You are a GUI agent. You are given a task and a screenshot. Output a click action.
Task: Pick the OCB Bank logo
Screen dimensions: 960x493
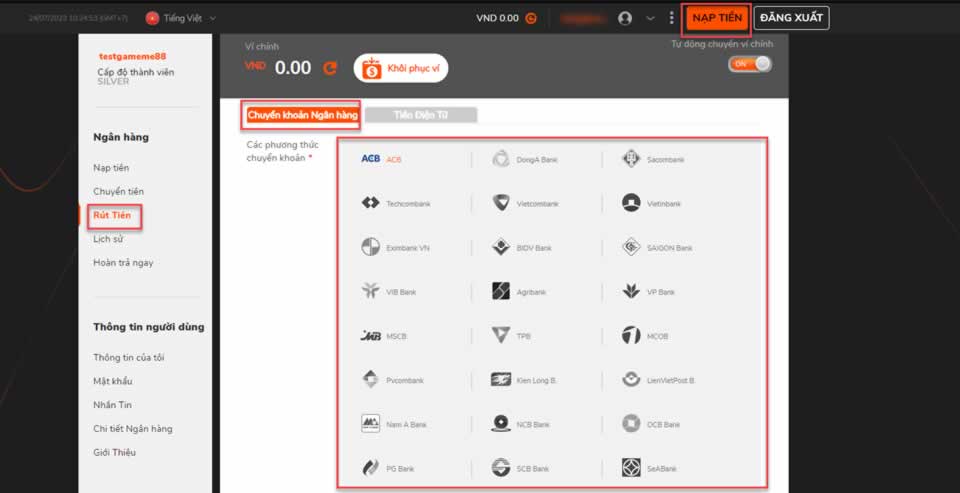tap(631, 424)
